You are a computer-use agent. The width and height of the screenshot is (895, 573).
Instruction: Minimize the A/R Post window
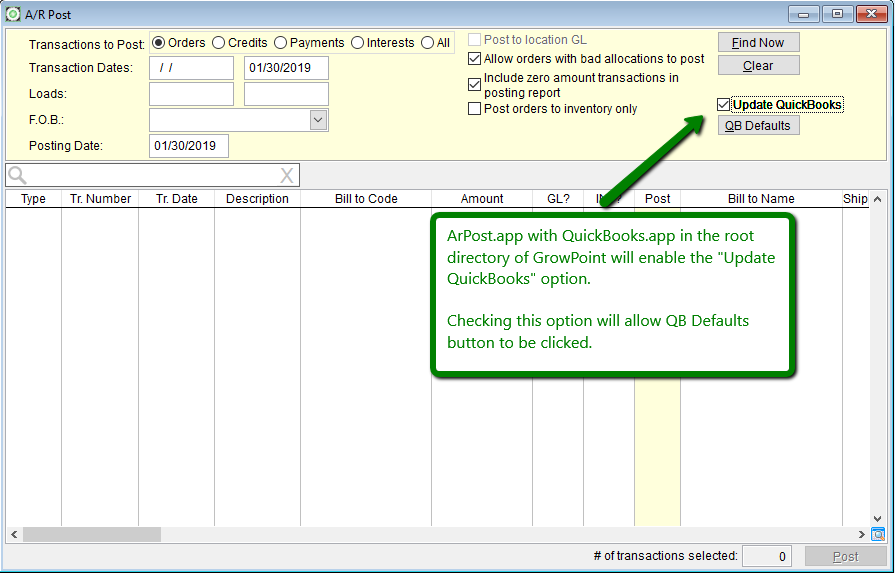pyautogui.click(x=804, y=14)
